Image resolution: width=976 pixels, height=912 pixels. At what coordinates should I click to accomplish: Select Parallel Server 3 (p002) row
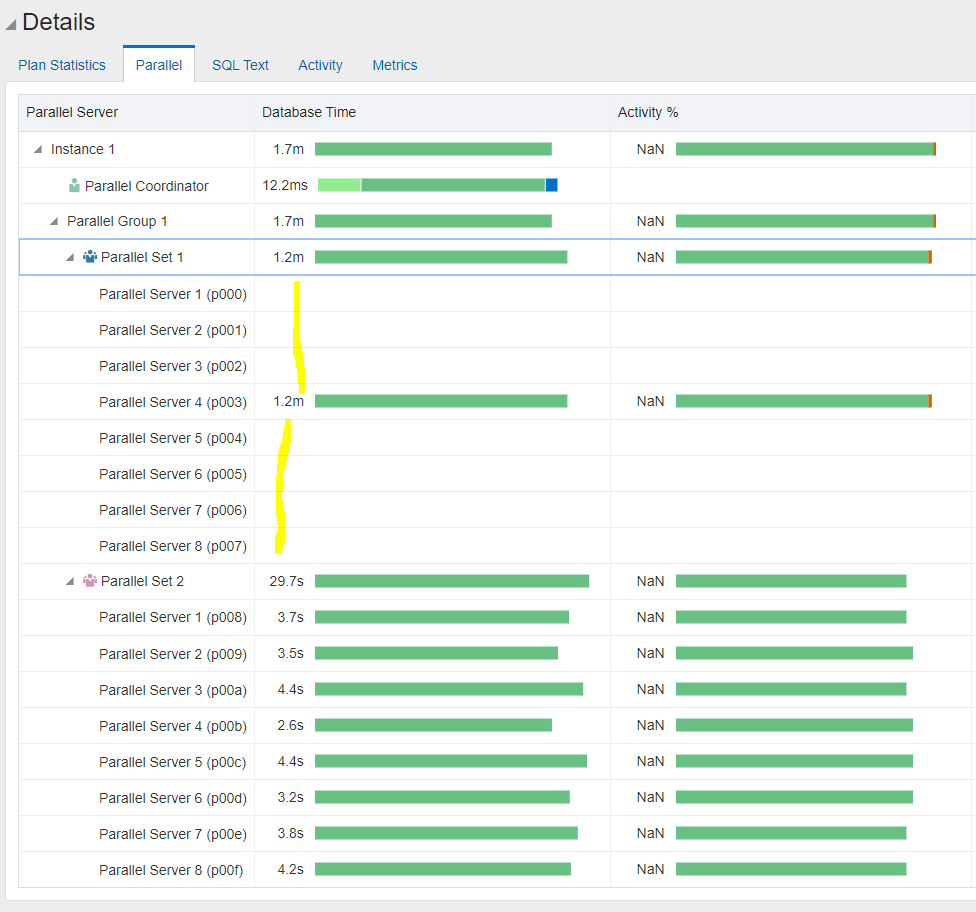pos(497,366)
